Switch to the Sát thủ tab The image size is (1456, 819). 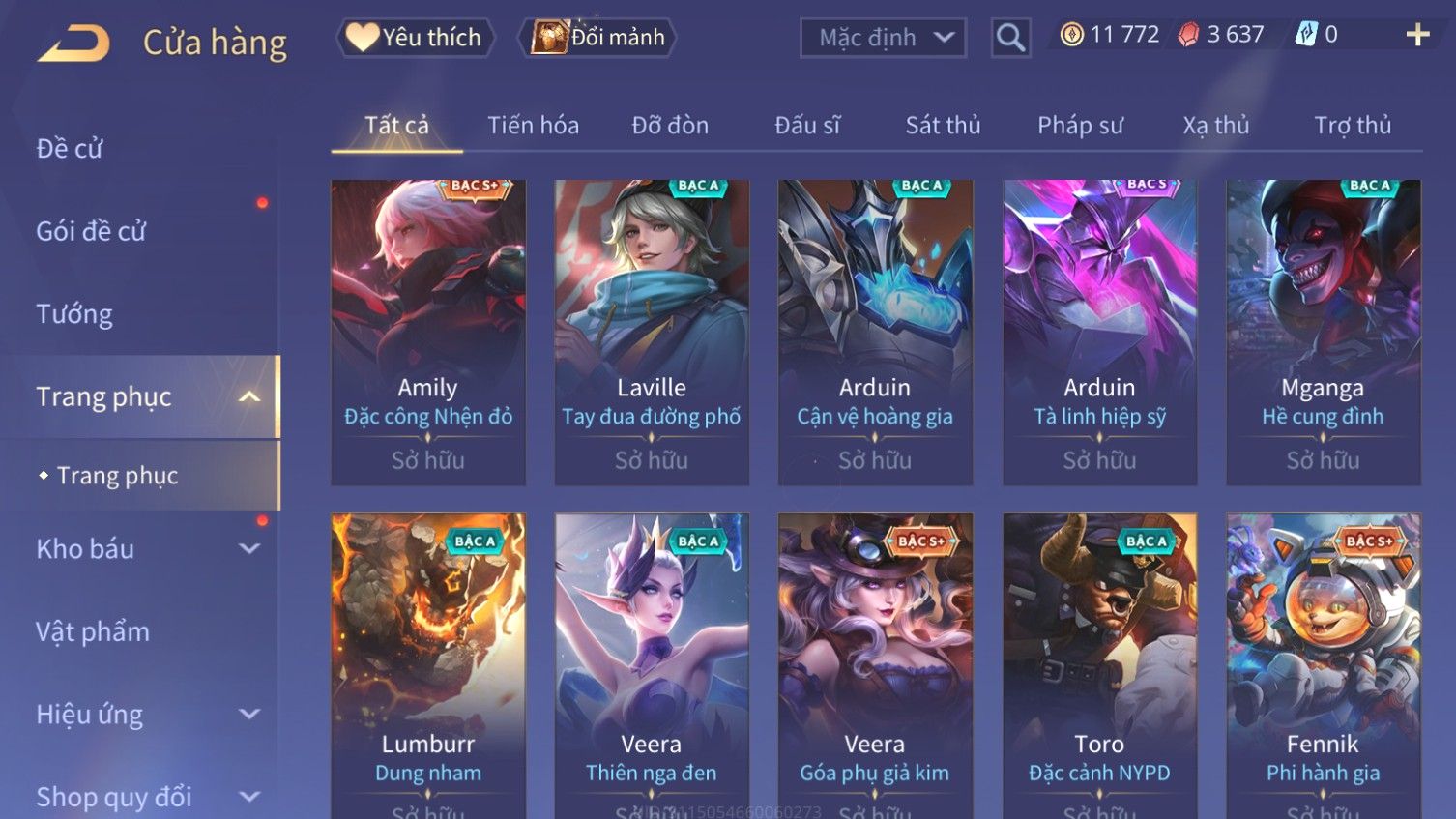pyautogui.click(x=943, y=125)
